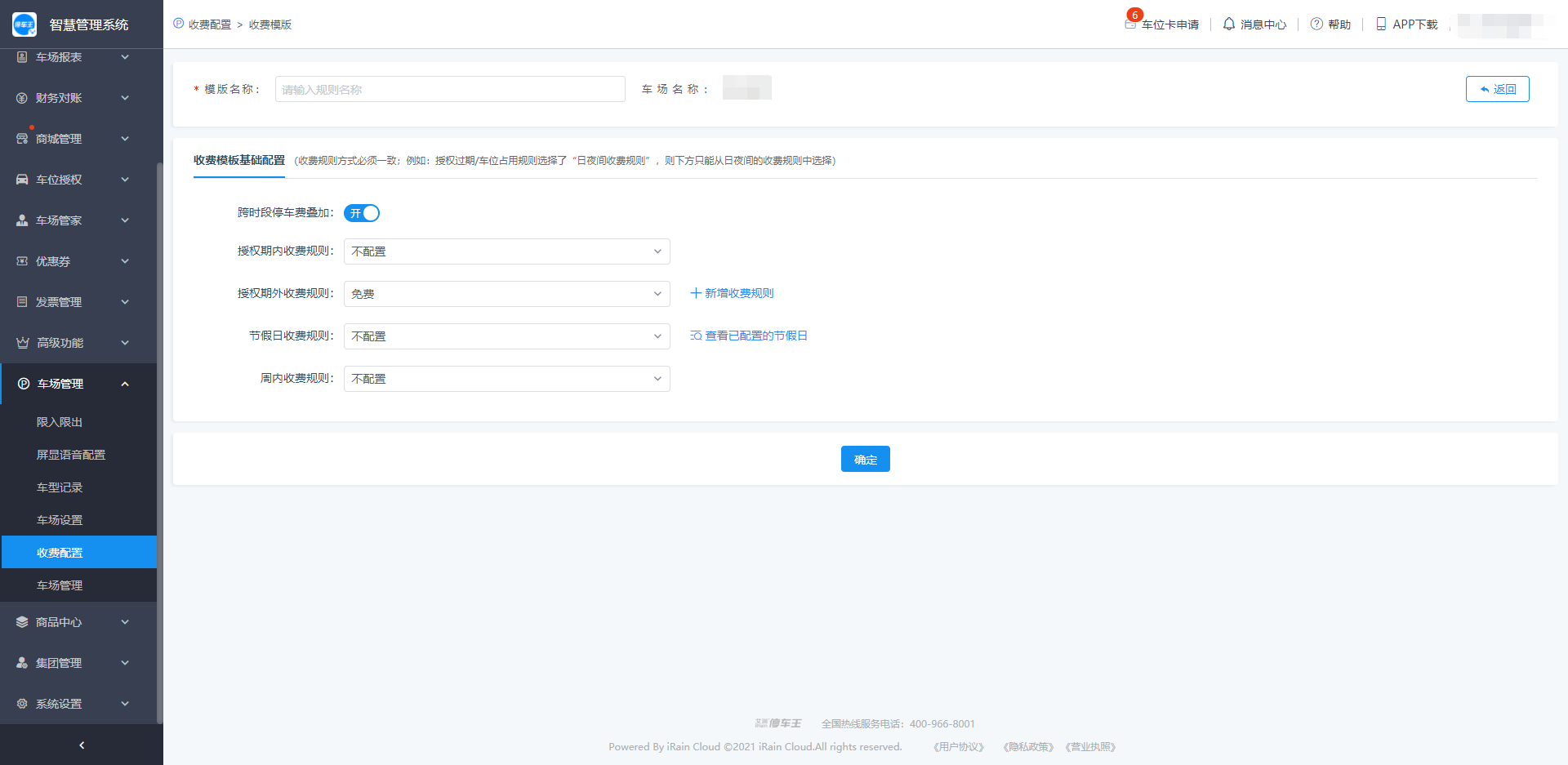Click the breadcrumb parking icon before 收费配置
1568x765 pixels.
[178, 24]
